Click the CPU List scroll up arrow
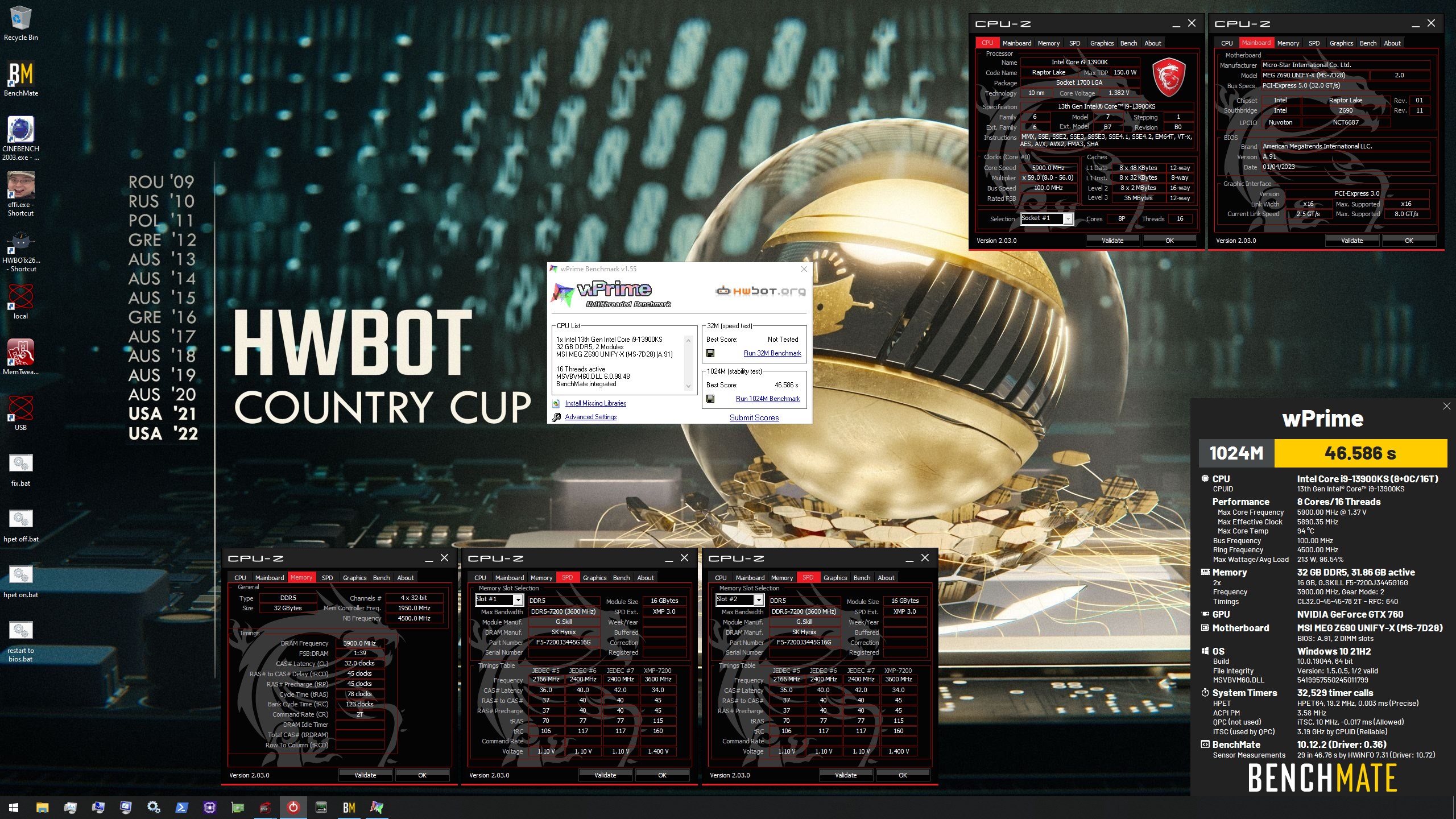The image size is (1456, 819). pos(688,341)
